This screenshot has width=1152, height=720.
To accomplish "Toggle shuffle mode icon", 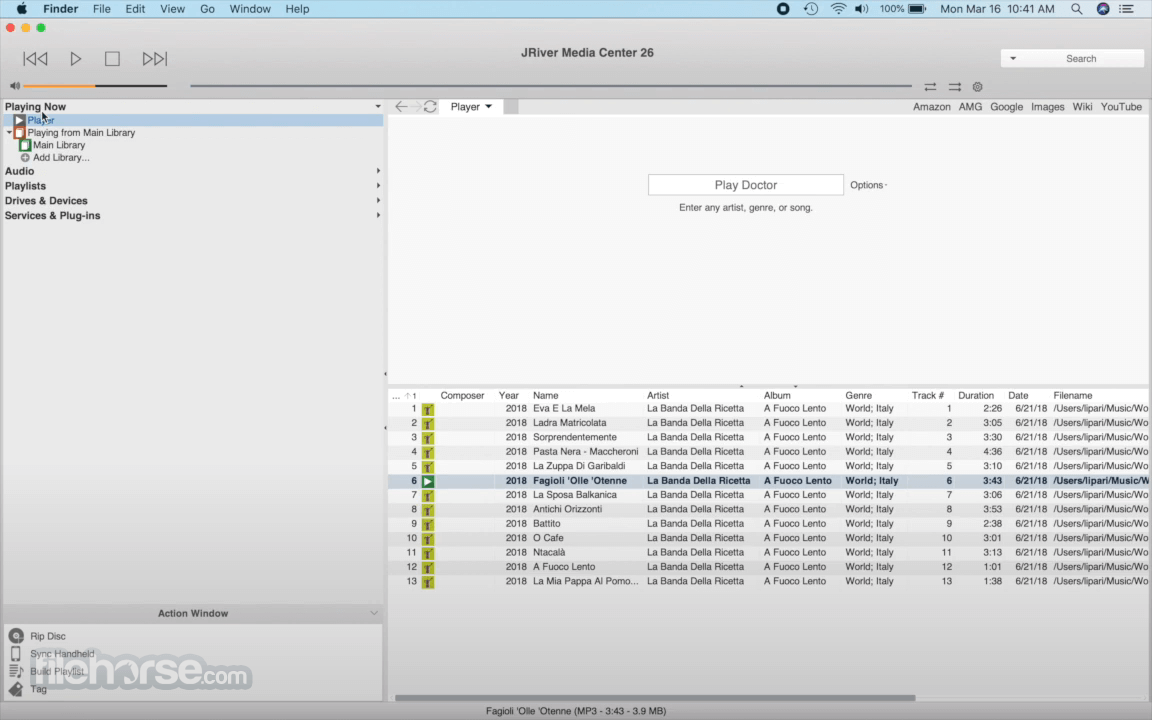I will tap(954, 87).
